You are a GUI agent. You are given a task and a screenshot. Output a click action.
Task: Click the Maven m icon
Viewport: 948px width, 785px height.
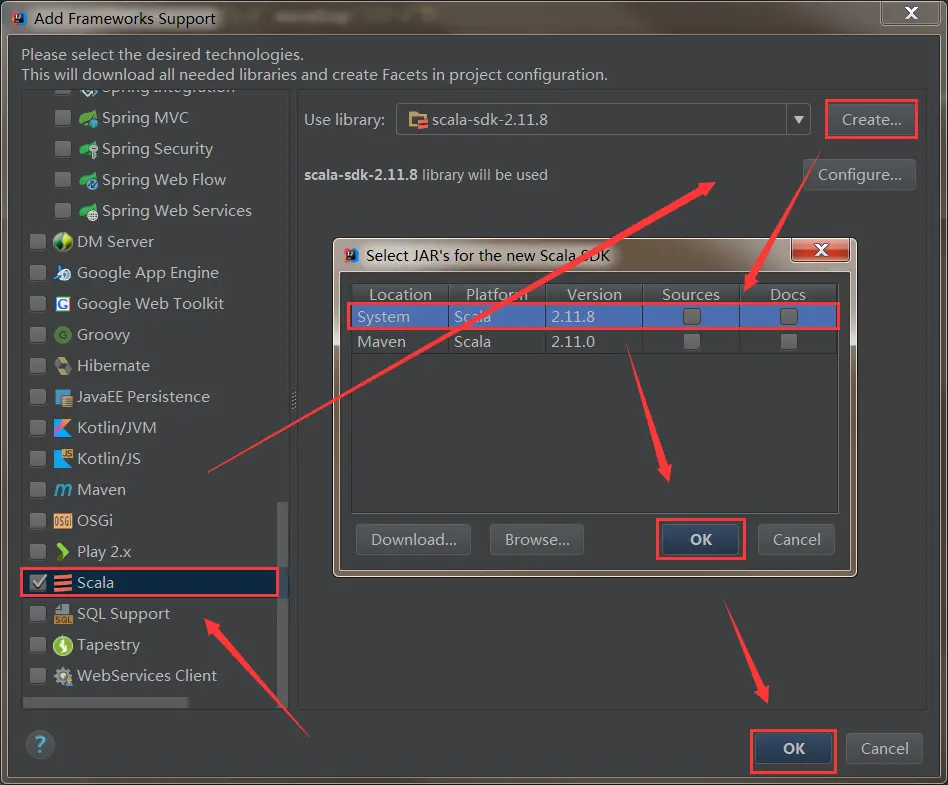click(63, 490)
